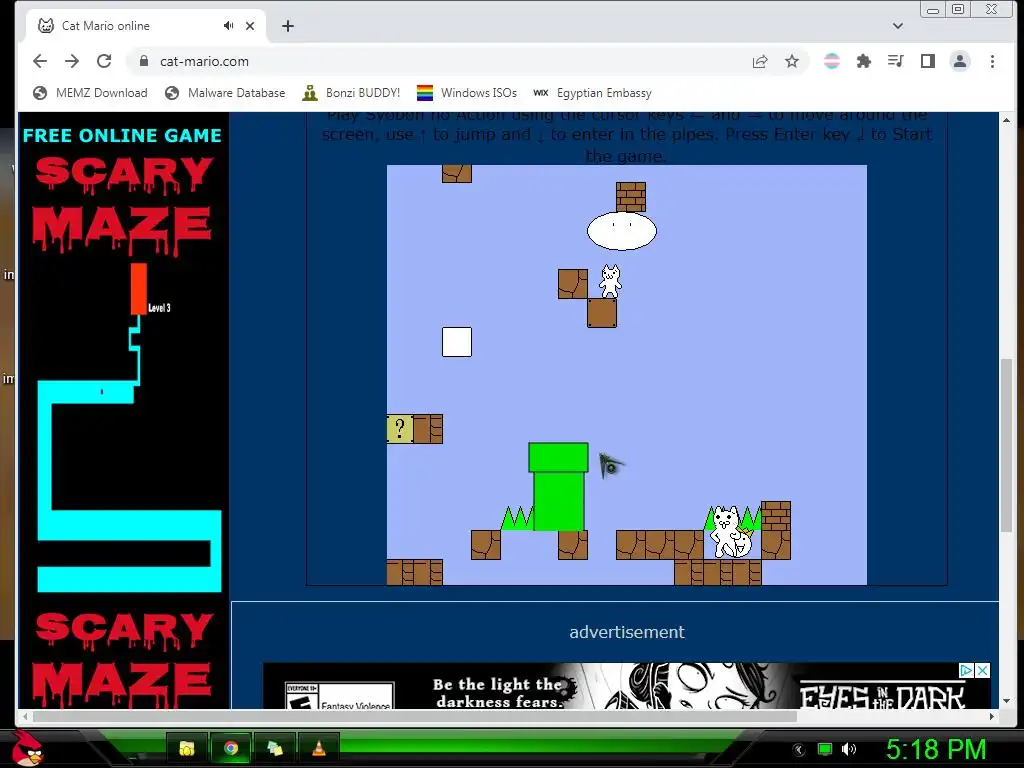Close the banner ad with its X
The height and width of the screenshot is (768, 1024).
coord(982,670)
